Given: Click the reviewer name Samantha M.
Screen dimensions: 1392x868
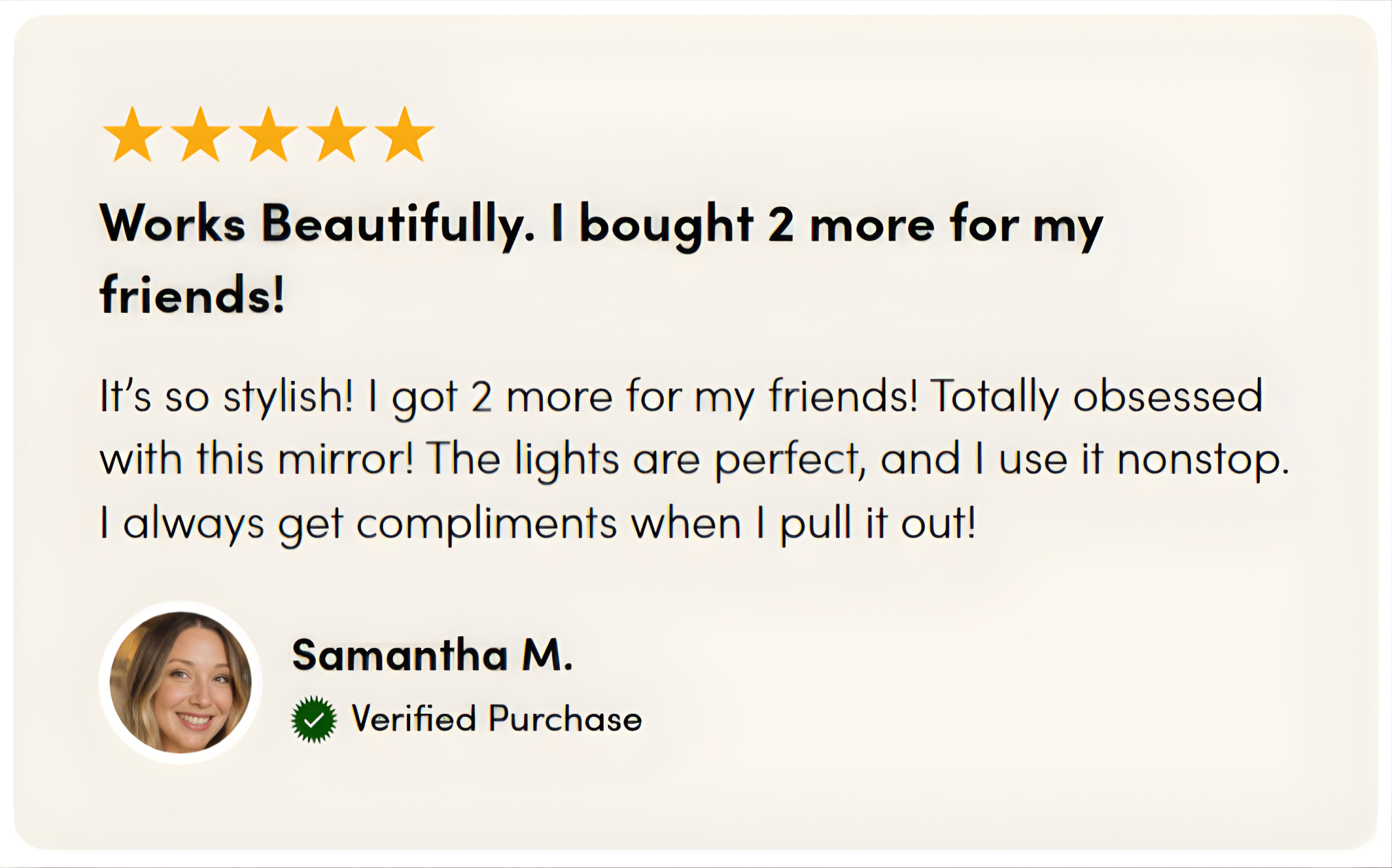Looking at the screenshot, I should [x=432, y=654].
